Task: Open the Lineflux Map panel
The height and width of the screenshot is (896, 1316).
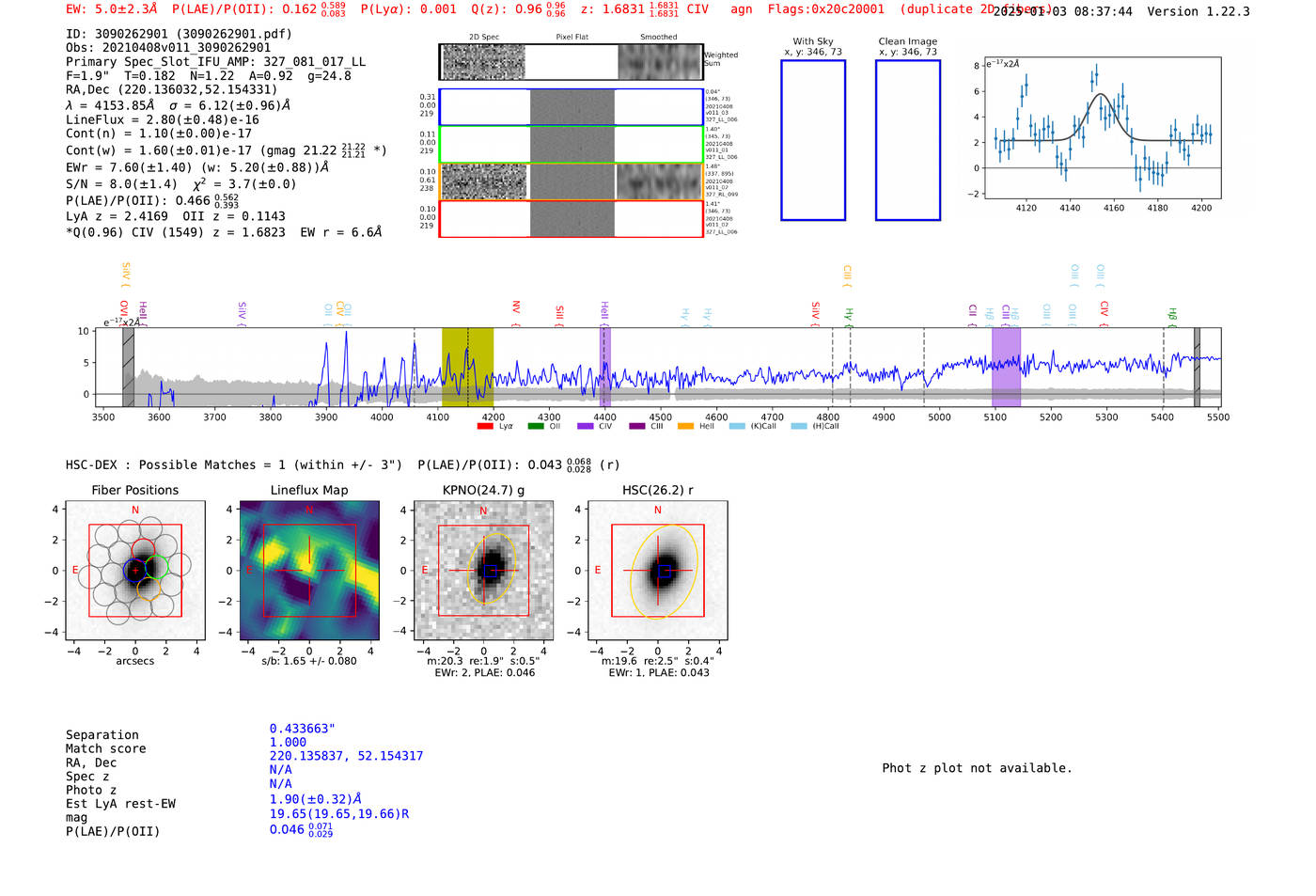Action: click(309, 571)
